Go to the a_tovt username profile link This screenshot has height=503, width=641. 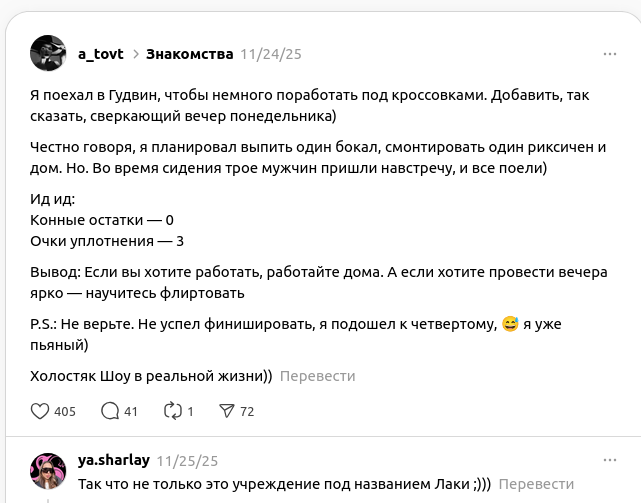point(101,54)
